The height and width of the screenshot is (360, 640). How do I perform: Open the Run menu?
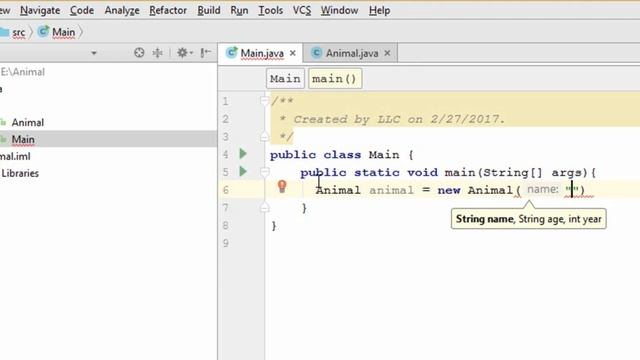239,10
